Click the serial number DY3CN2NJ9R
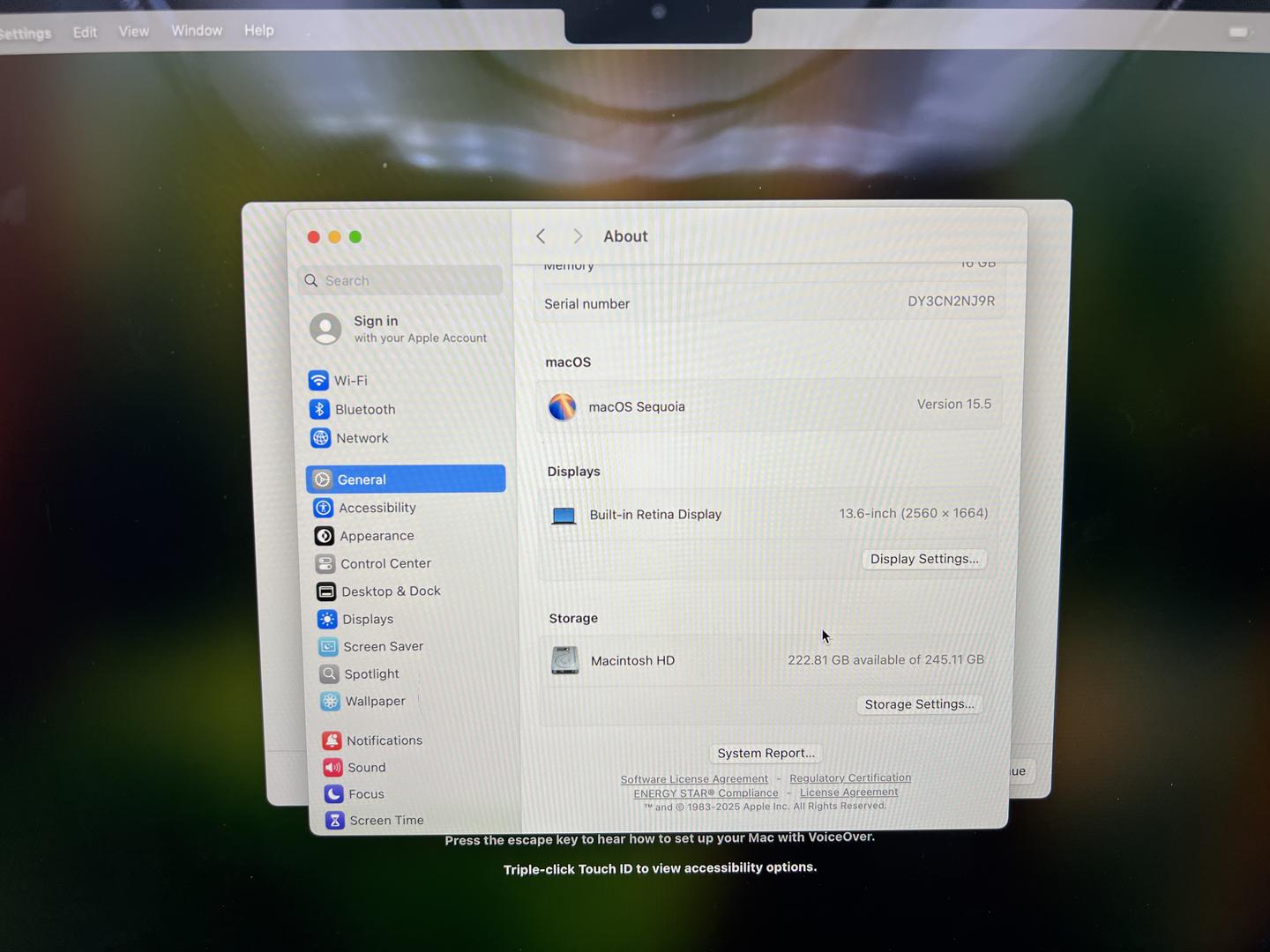This screenshot has height=952, width=1270. click(951, 301)
